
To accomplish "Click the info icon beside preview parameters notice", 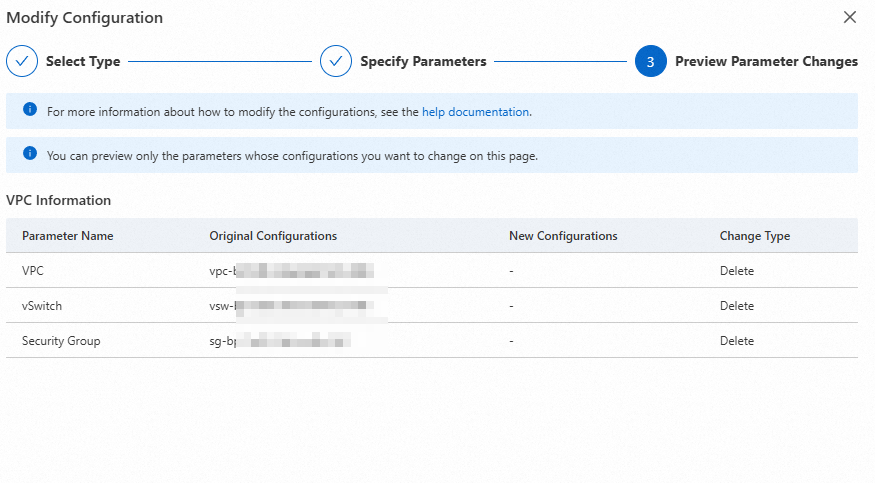I will pos(30,155).
